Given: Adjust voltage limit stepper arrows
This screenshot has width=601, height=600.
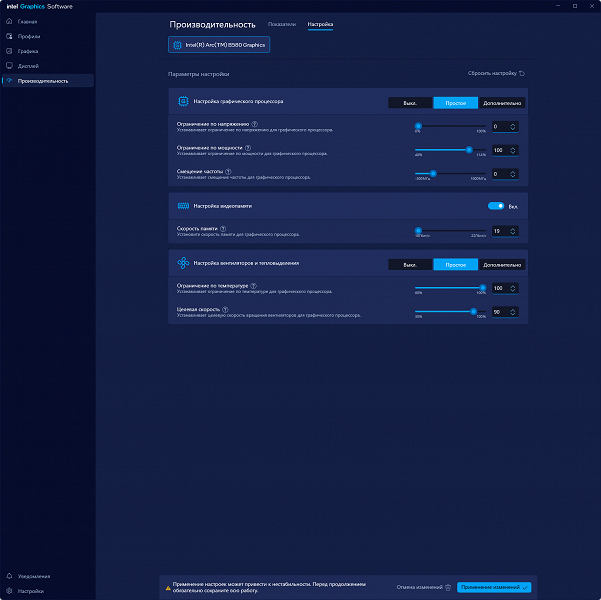Looking at the screenshot, I should [513, 127].
